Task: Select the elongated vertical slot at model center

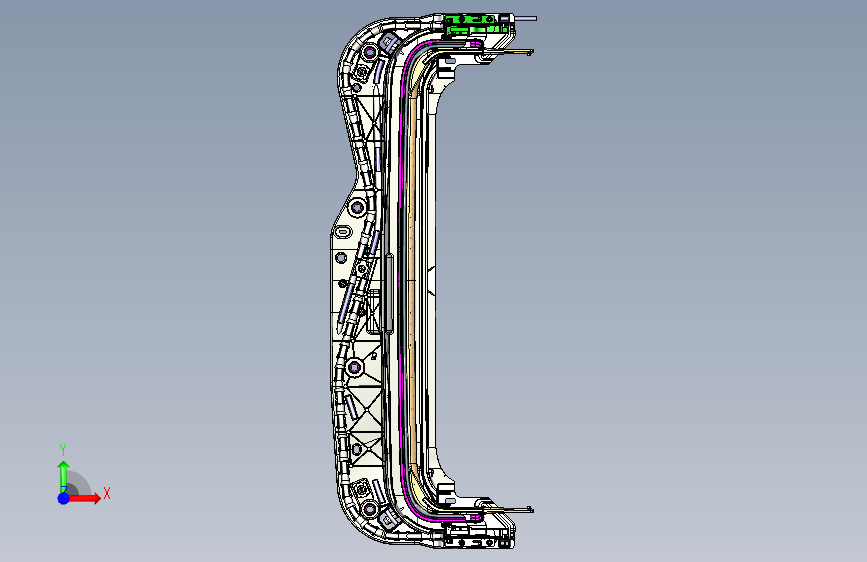Action: point(389,294)
